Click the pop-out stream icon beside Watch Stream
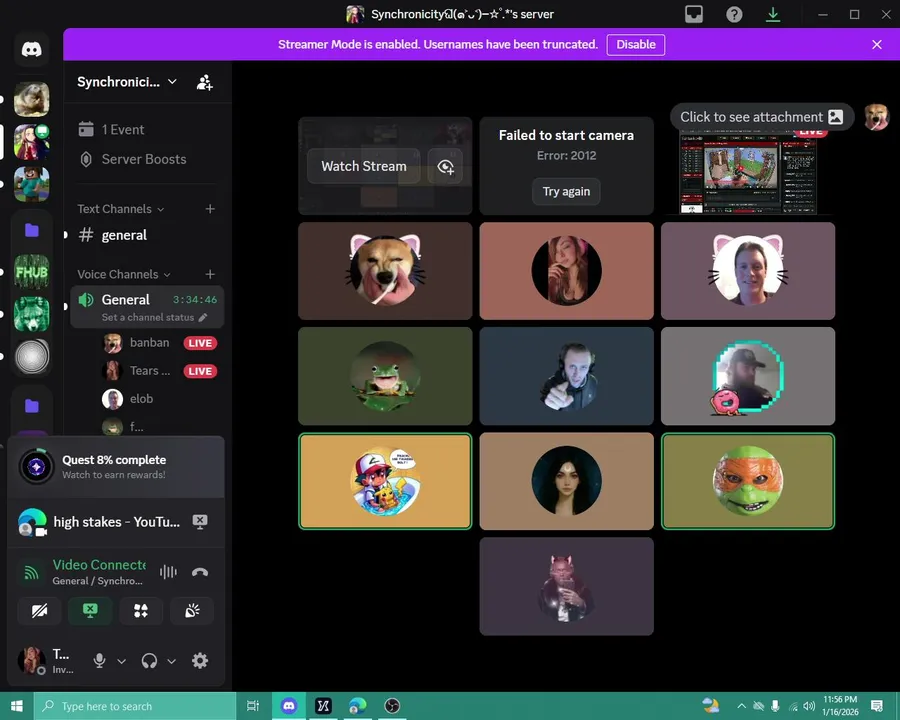Screen dimensions: 900x720 pyautogui.click(x=445, y=167)
